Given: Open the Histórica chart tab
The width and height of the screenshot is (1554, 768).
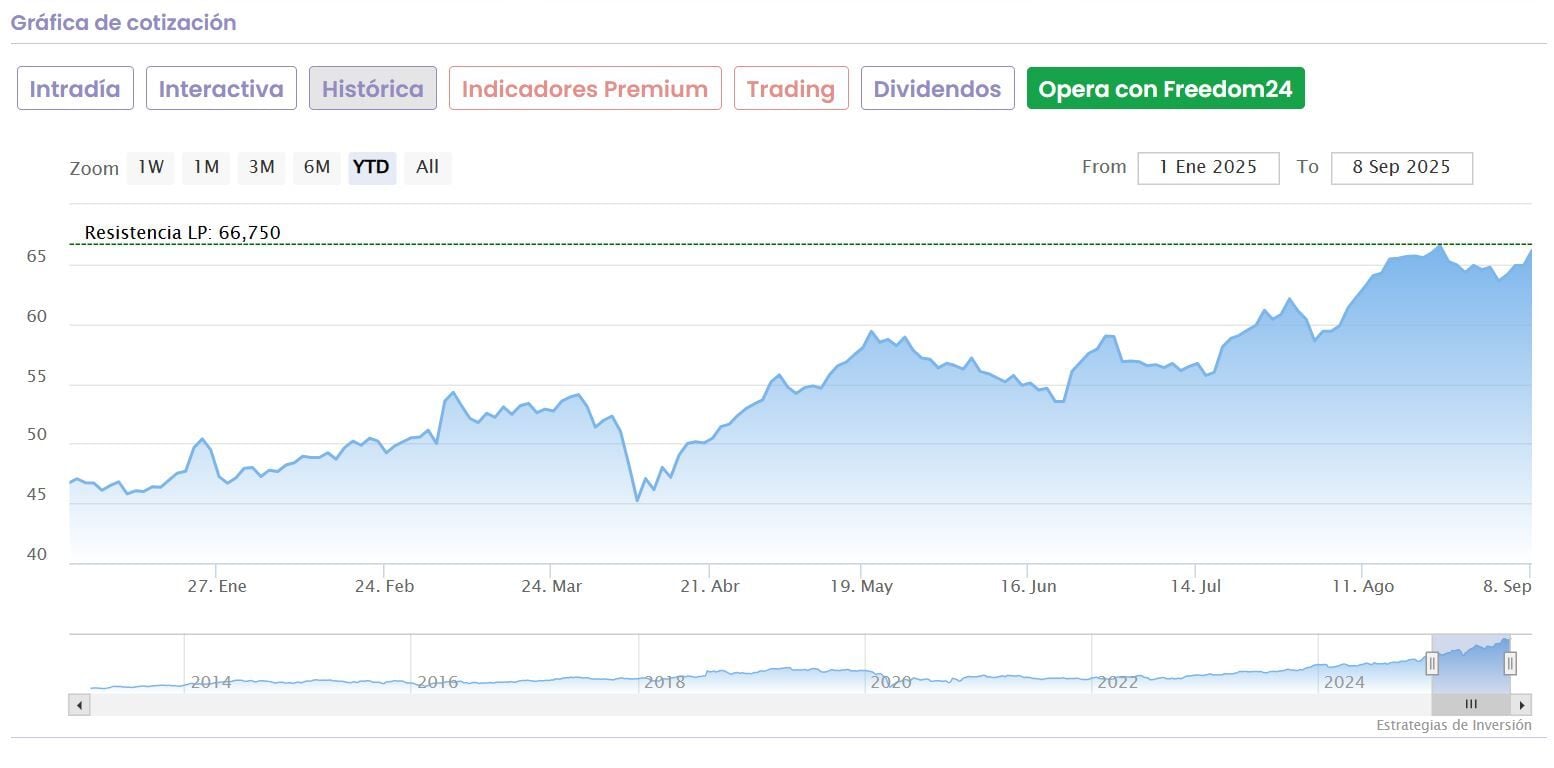Looking at the screenshot, I should [x=372, y=89].
